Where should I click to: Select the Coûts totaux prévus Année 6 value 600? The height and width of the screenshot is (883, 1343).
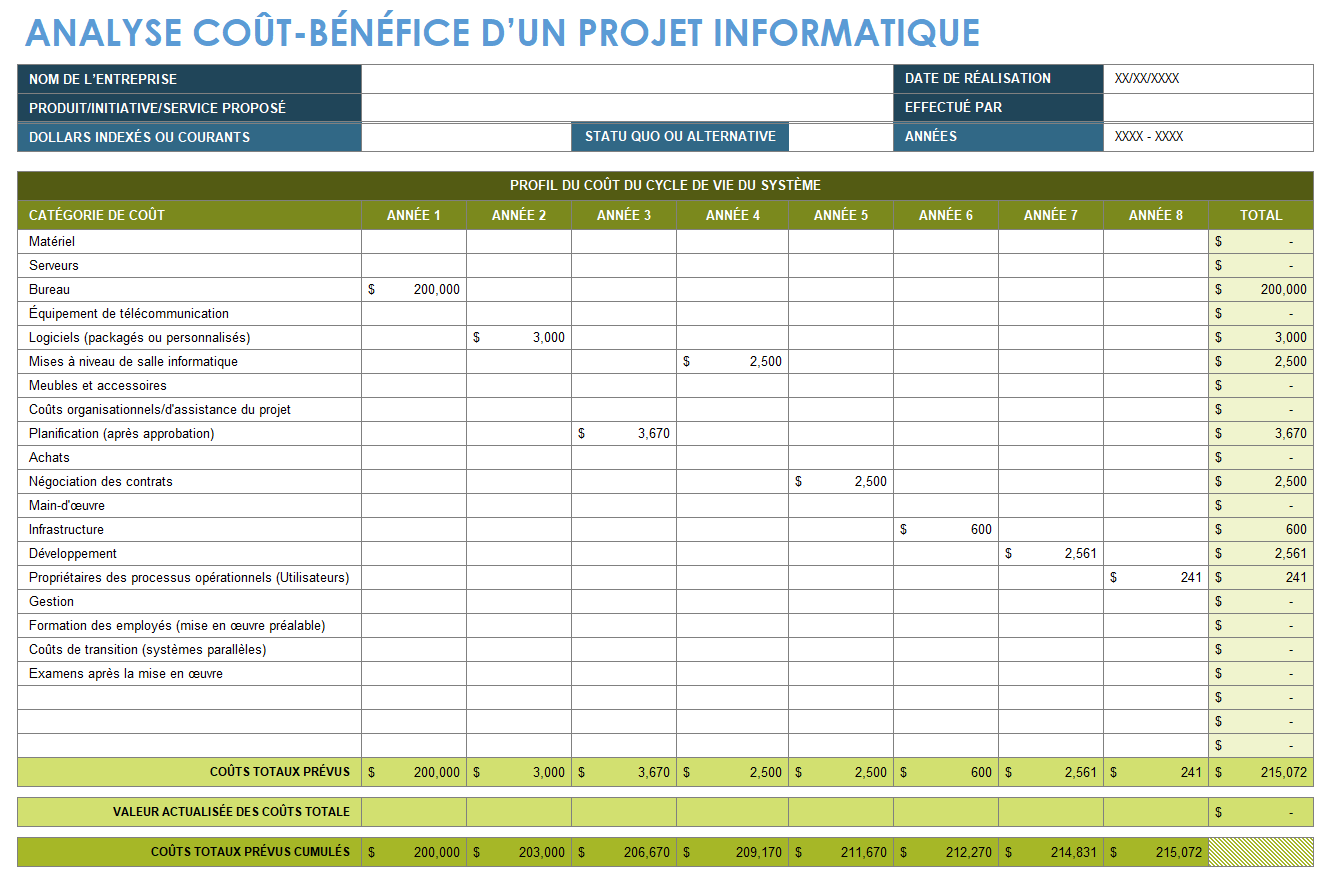(946, 772)
